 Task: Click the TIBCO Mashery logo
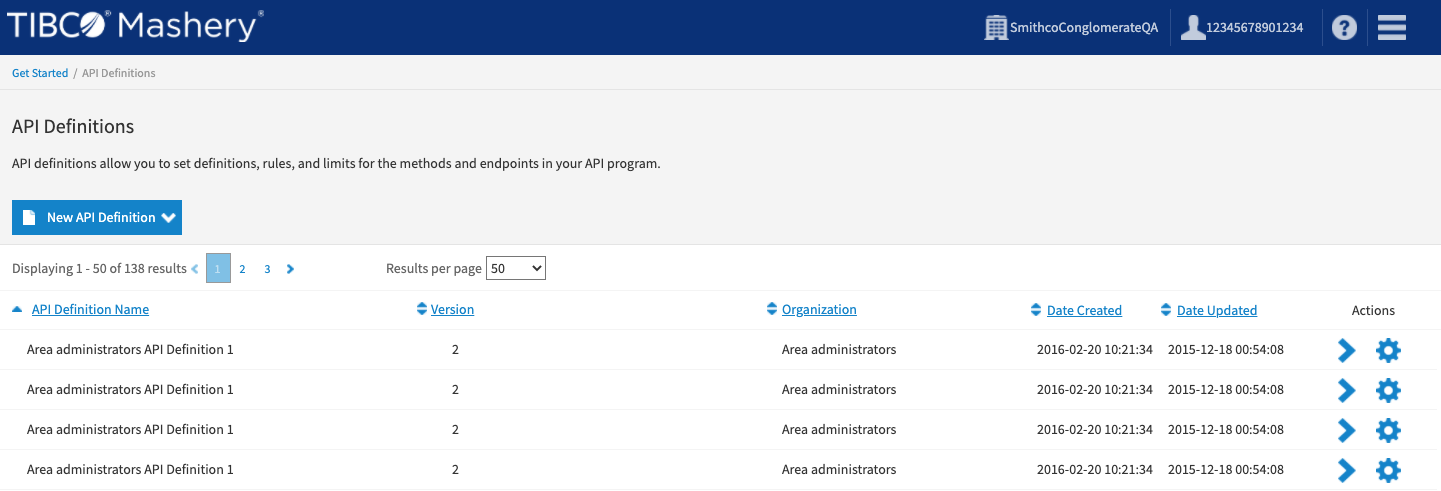click(136, 27)
